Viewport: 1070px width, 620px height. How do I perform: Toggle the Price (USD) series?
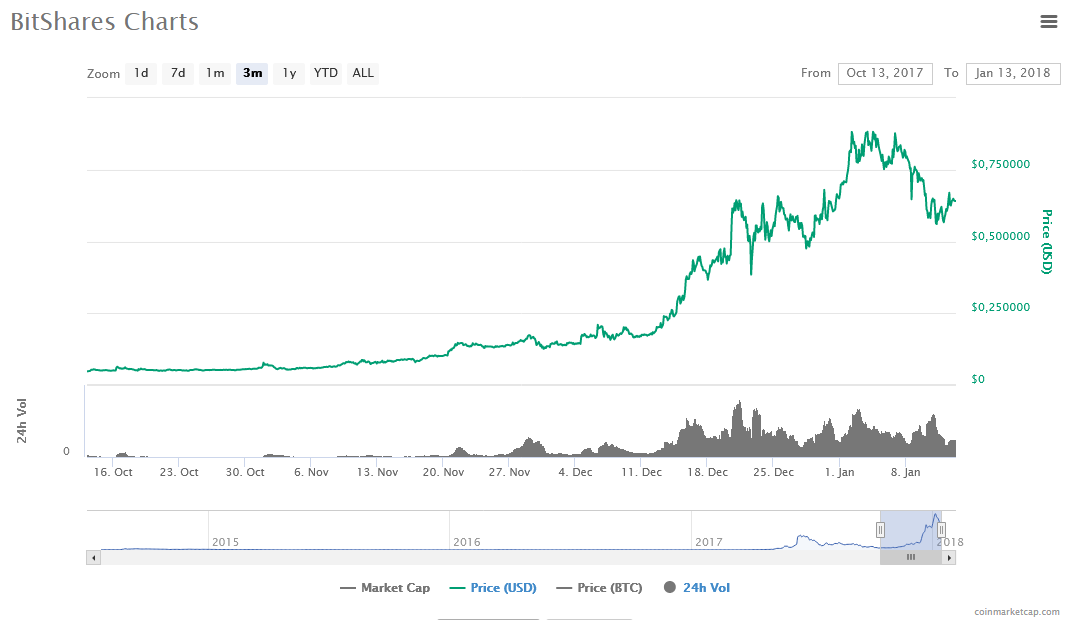coord(493,588)
